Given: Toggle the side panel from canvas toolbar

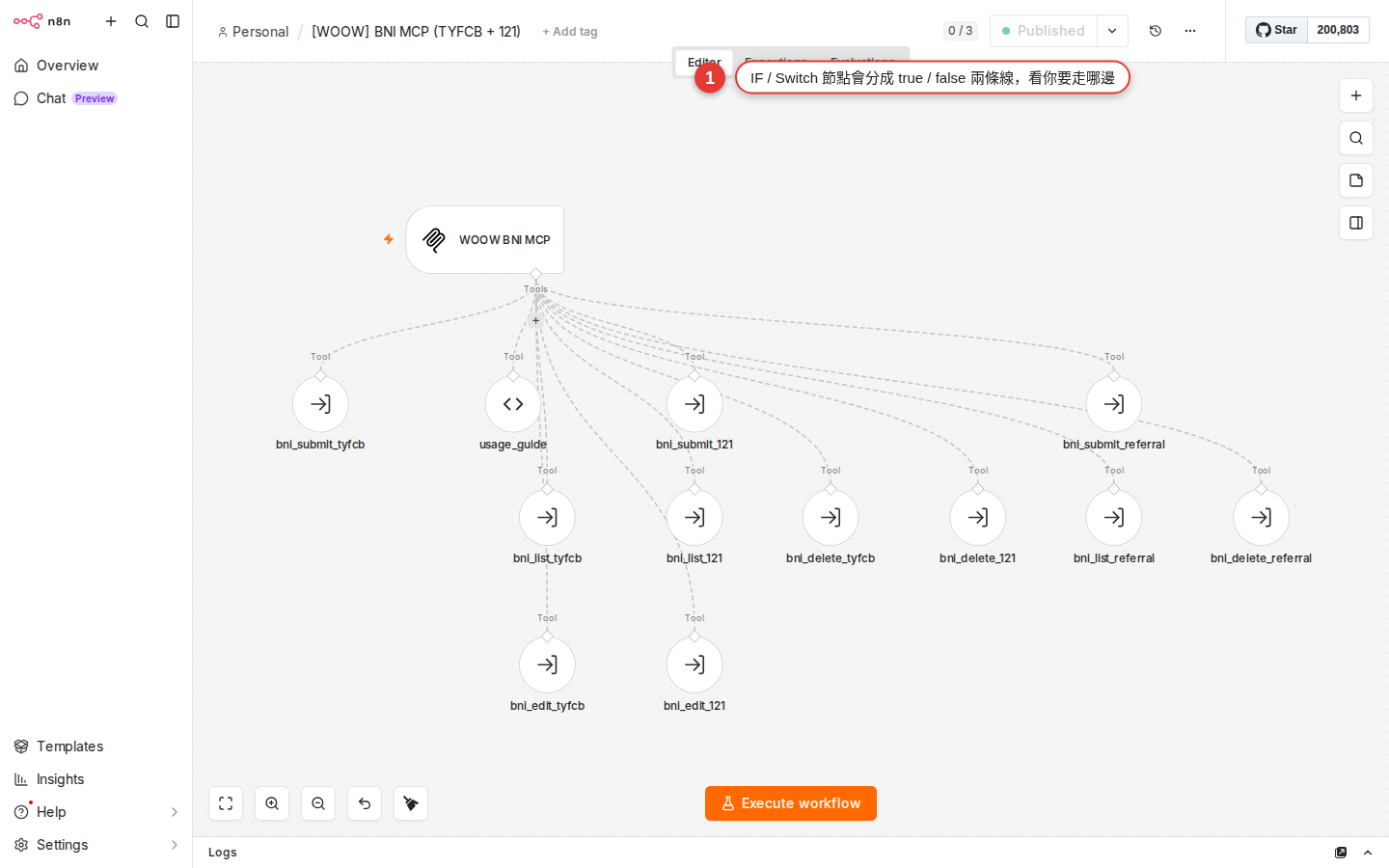Looking at the screenshot, I should [1356, 223].
